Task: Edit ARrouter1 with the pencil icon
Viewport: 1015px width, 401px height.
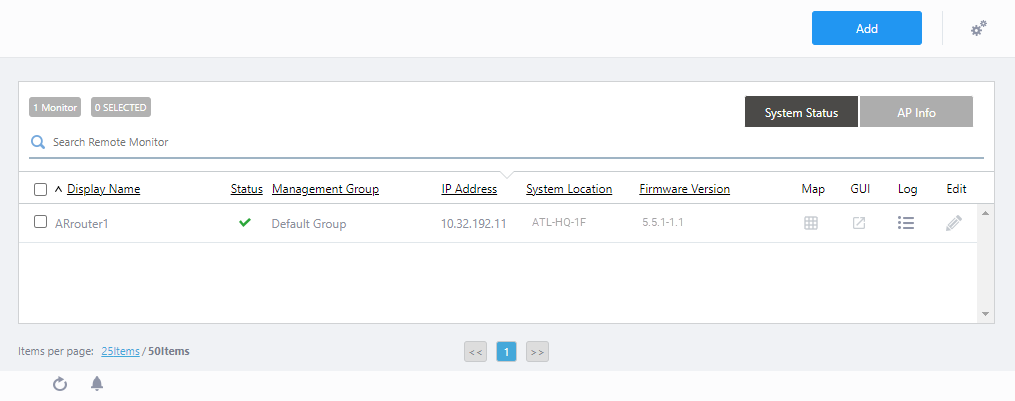Action: [954, 223]
